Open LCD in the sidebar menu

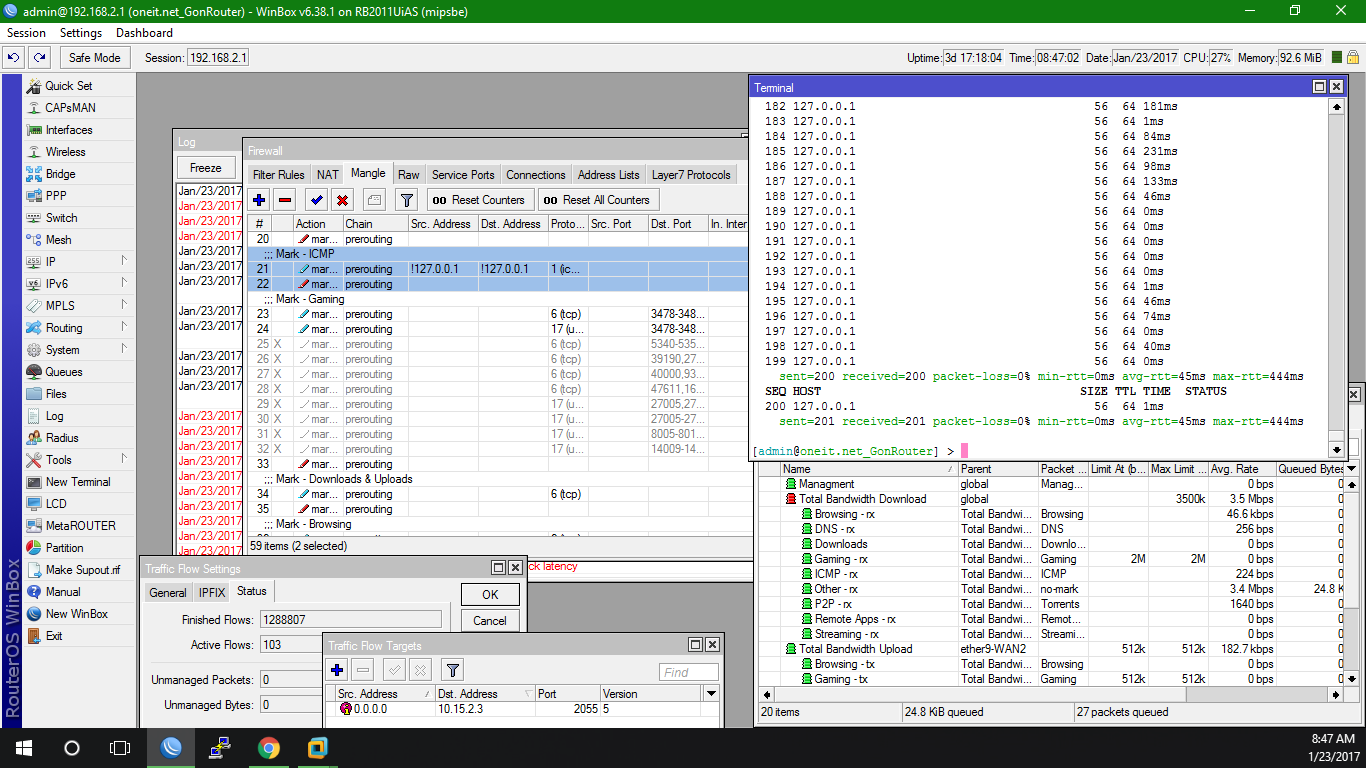click(x=56, y=504)
